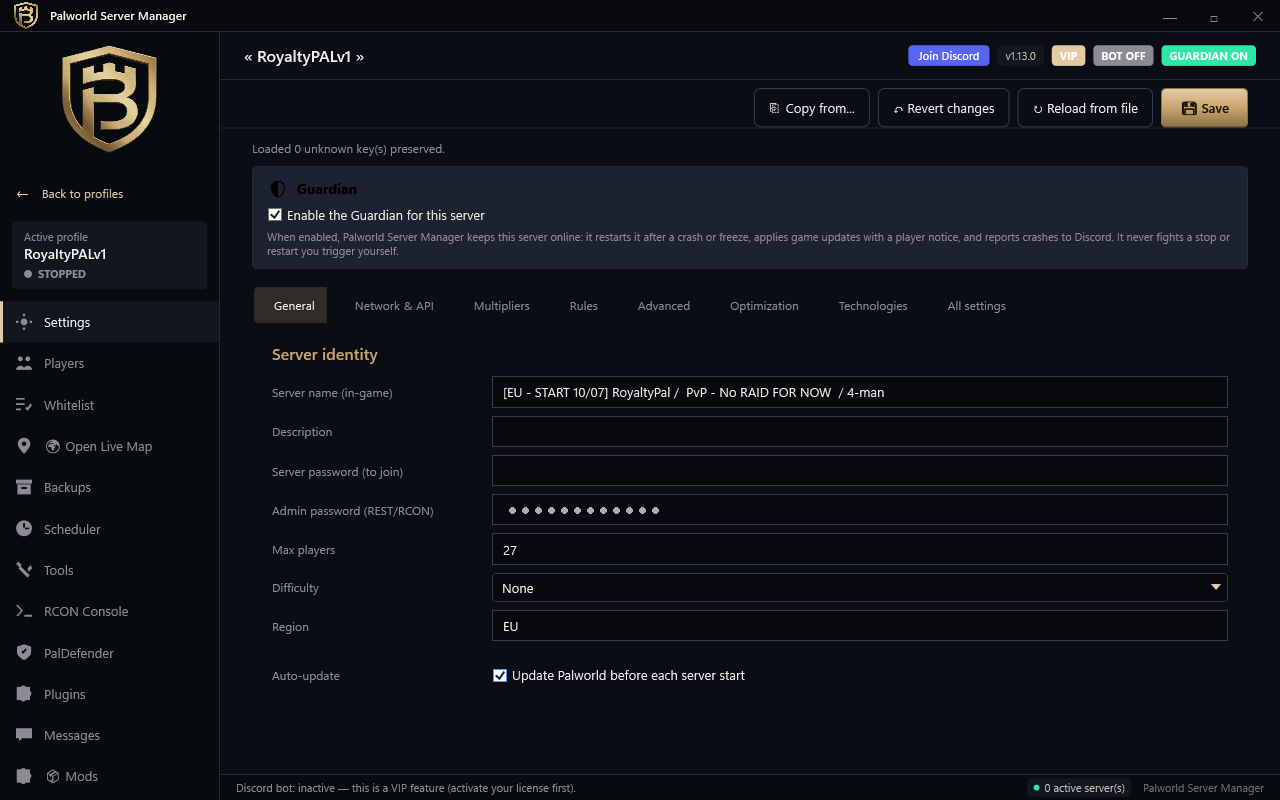The image size is (1280, 800).
Task: Open the Difficulty dropdown
Action: click(x=859, y=588)
